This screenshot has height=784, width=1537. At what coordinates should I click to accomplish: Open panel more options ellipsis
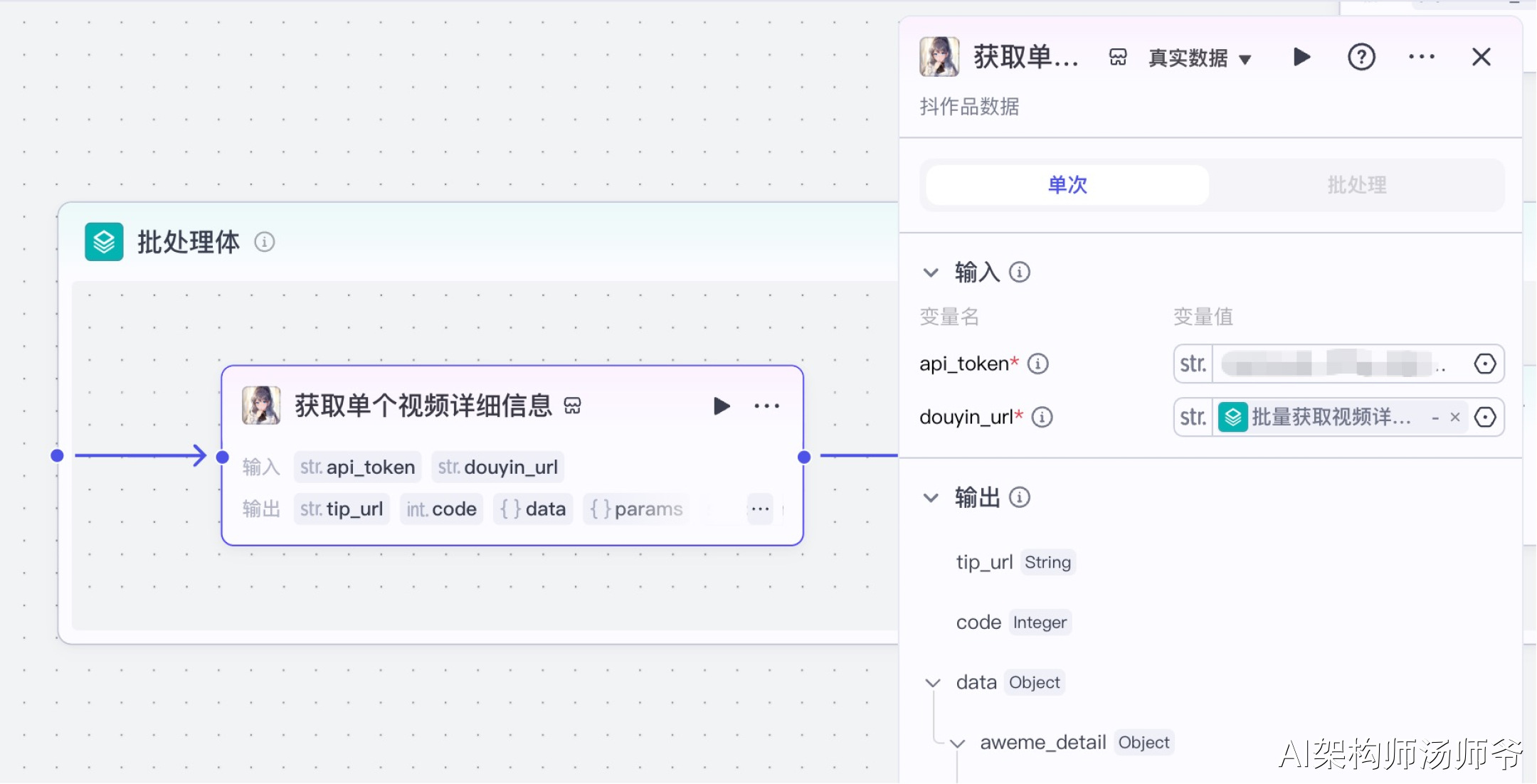[x=1421, y=57]
